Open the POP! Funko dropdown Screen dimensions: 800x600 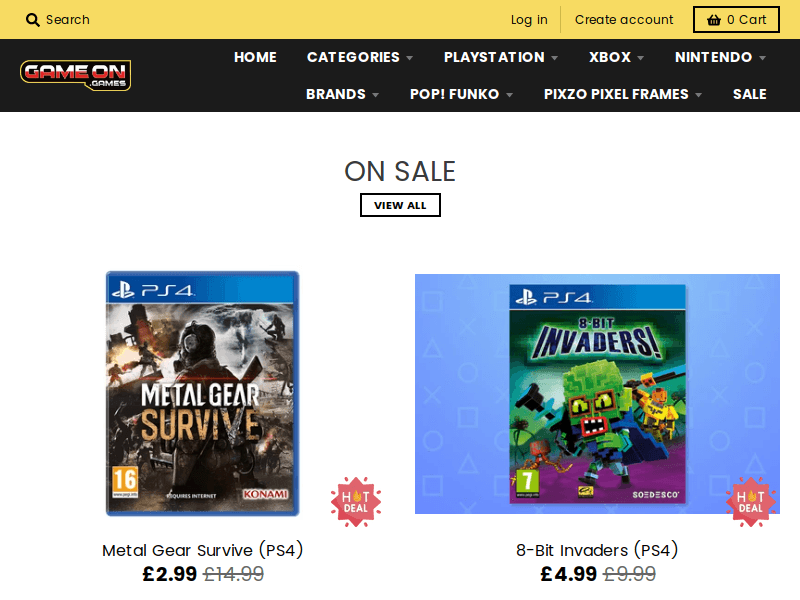[x=461, y=94]
